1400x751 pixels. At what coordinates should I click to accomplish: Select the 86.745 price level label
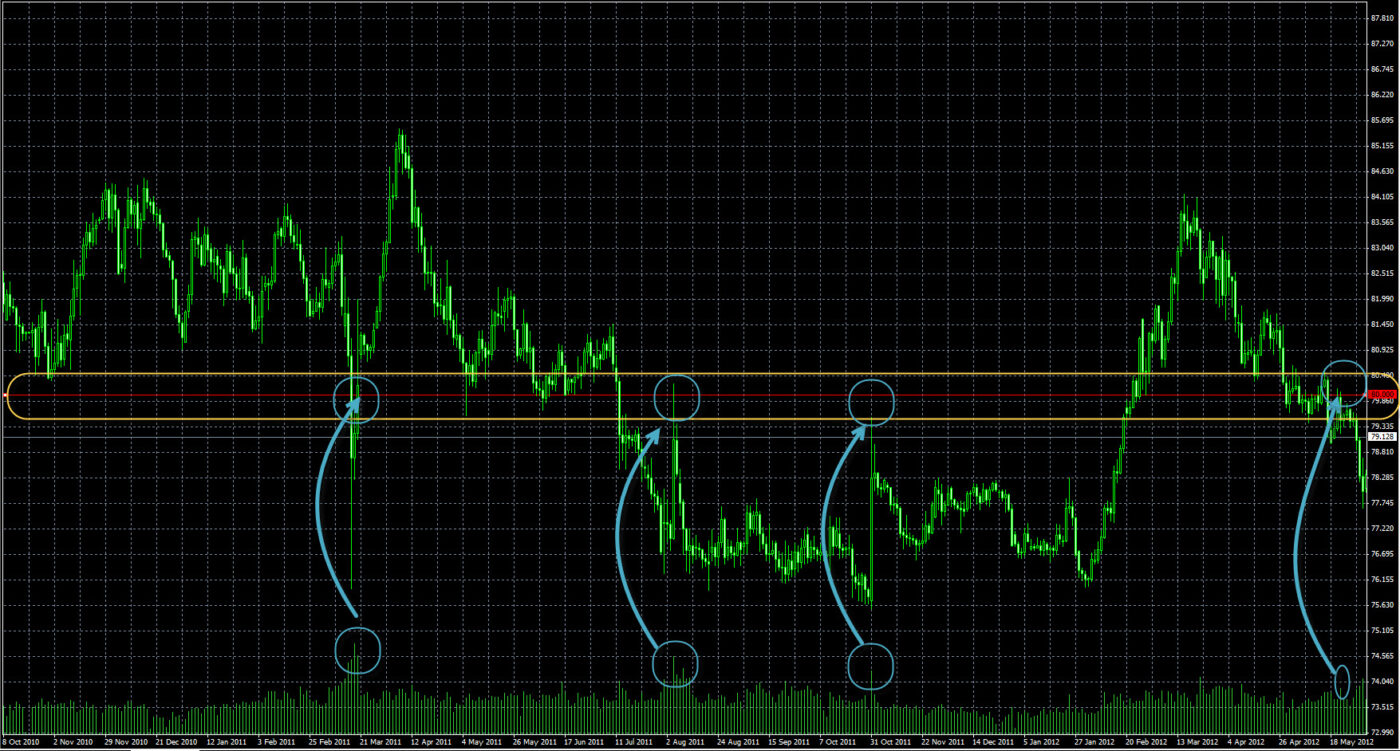pos(1382,69)
